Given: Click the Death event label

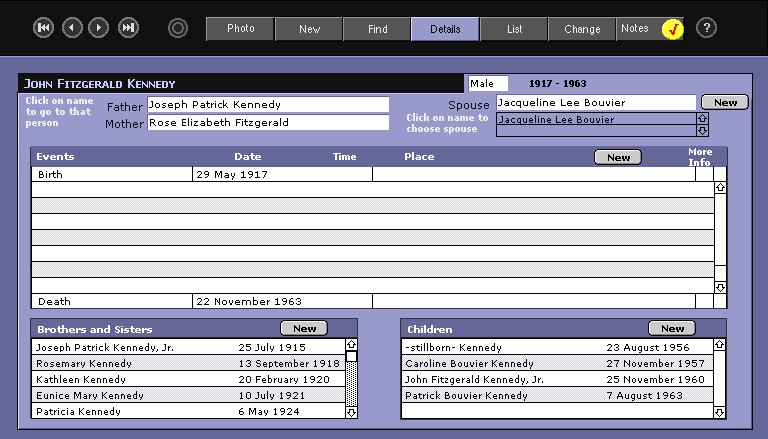Looking at the screenshot, I should (x=54, y=302).
